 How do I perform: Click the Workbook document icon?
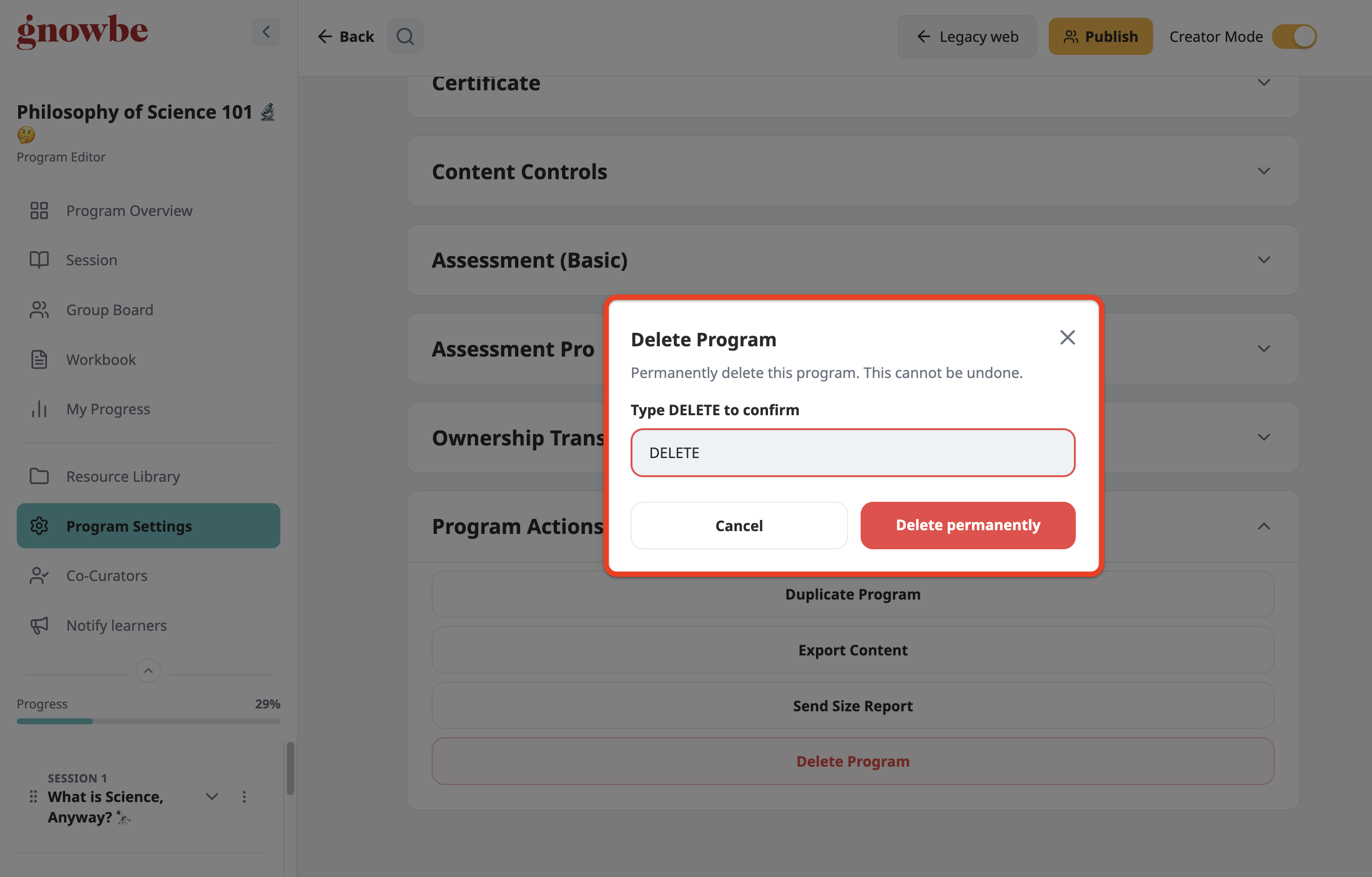pos(39,359)
